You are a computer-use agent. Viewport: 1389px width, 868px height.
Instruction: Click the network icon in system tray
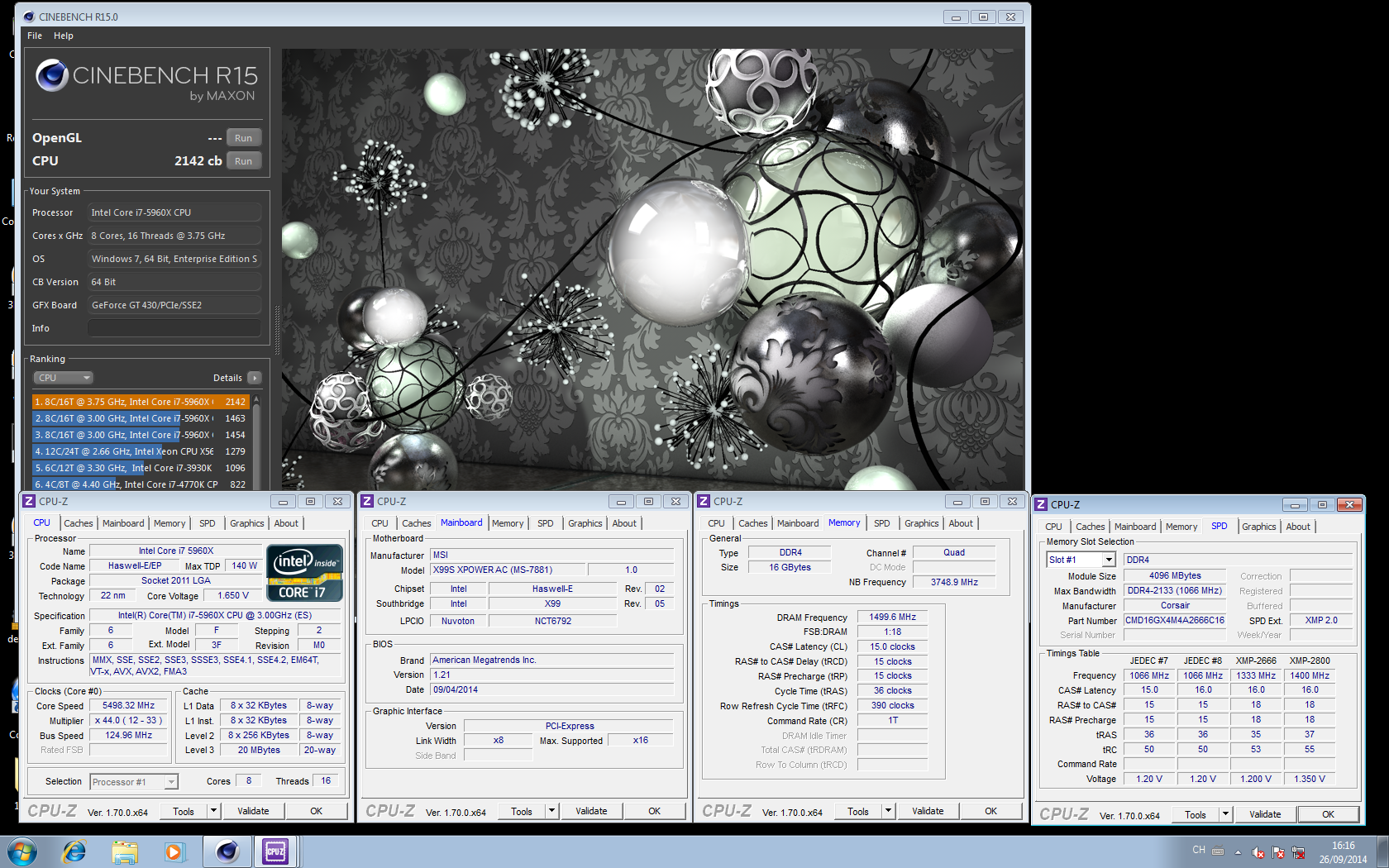pos(1299,852)
